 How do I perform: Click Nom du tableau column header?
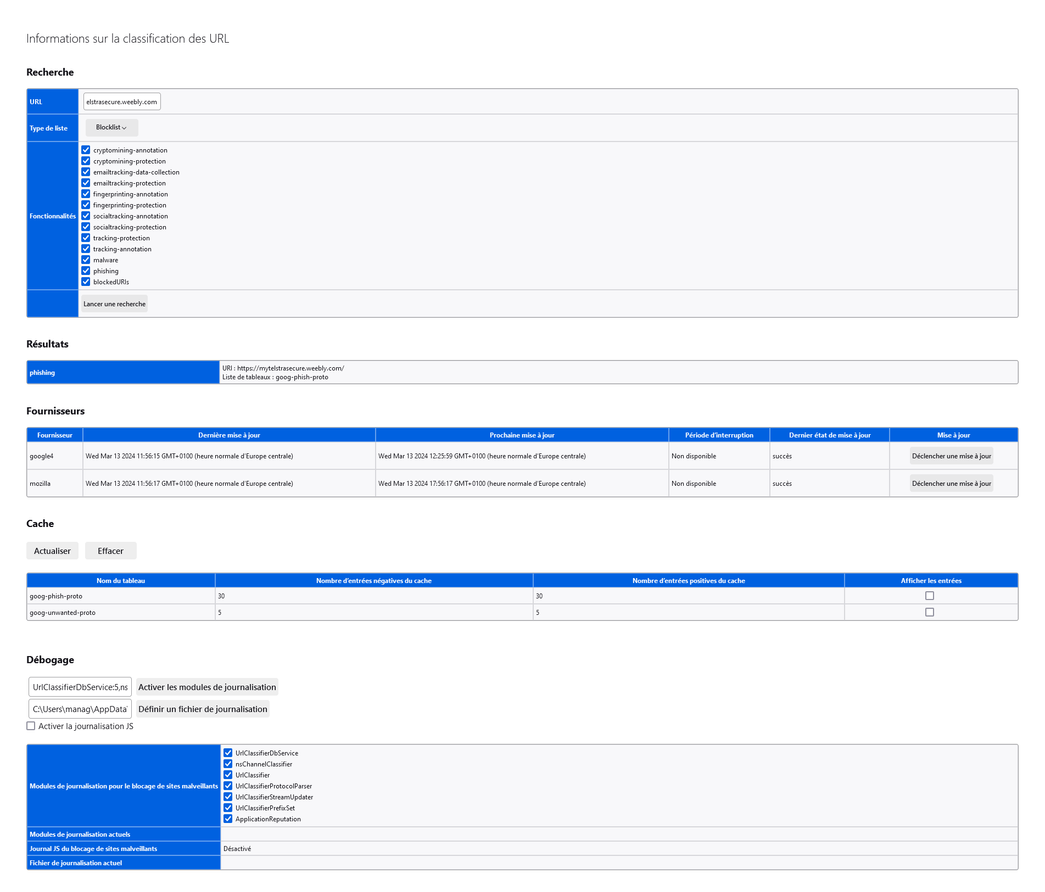coord(121,581)
